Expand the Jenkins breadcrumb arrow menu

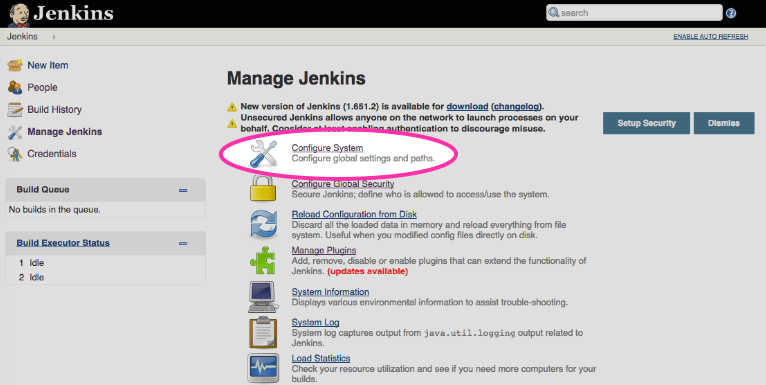pyautogui.click(x=54, y=37)
